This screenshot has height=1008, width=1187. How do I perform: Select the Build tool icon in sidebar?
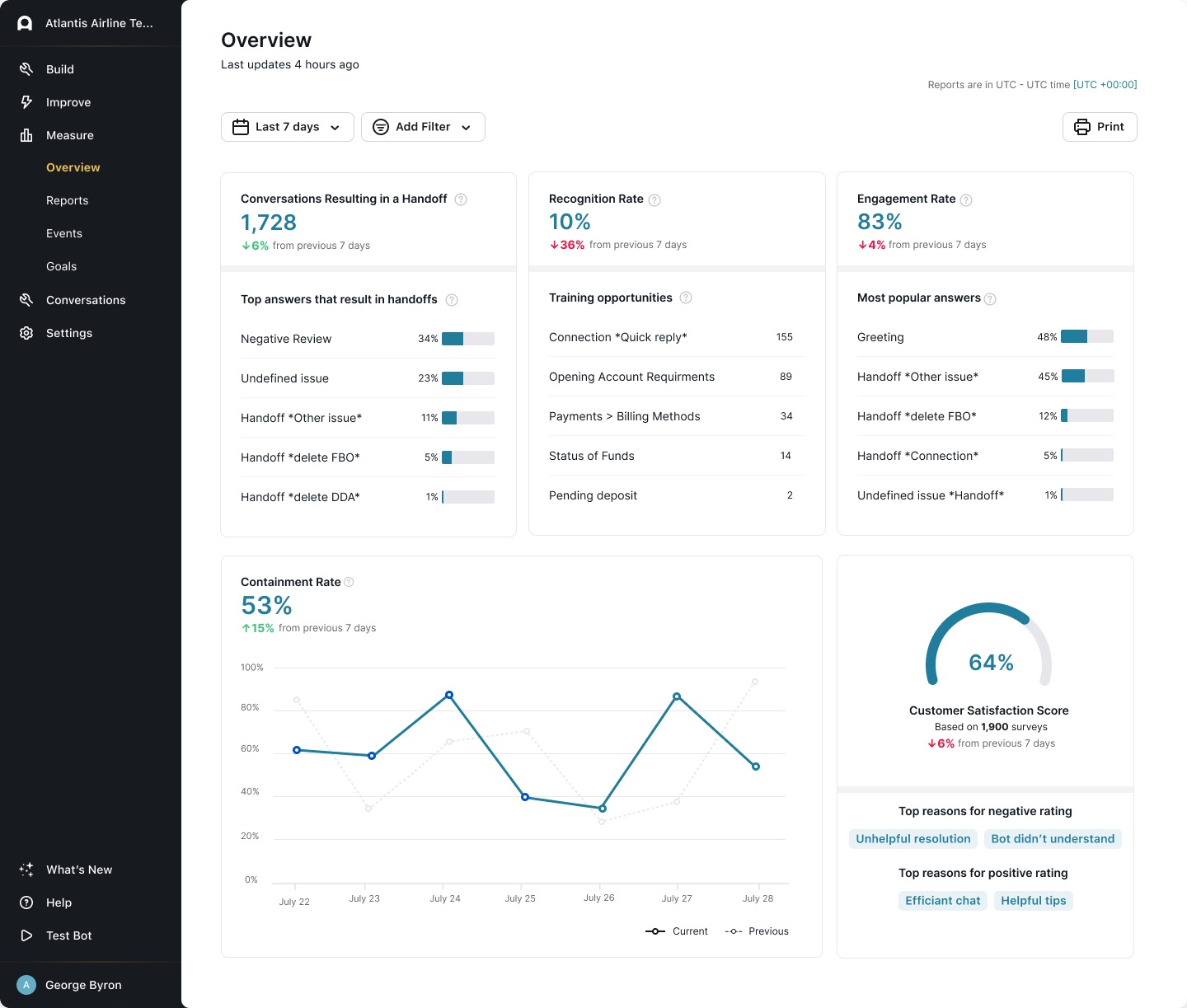[26, 68]
